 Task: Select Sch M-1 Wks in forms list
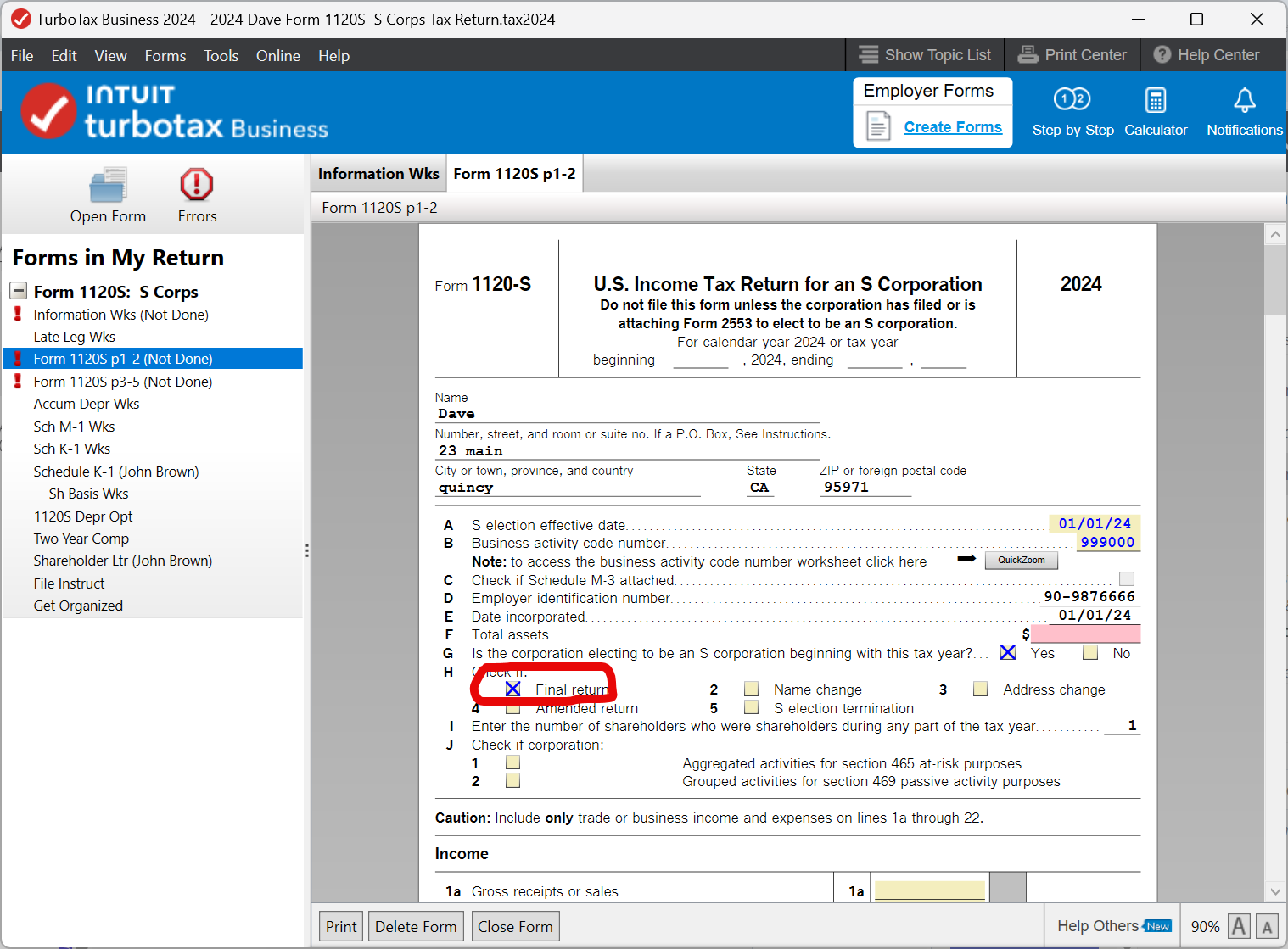[75, 427]
